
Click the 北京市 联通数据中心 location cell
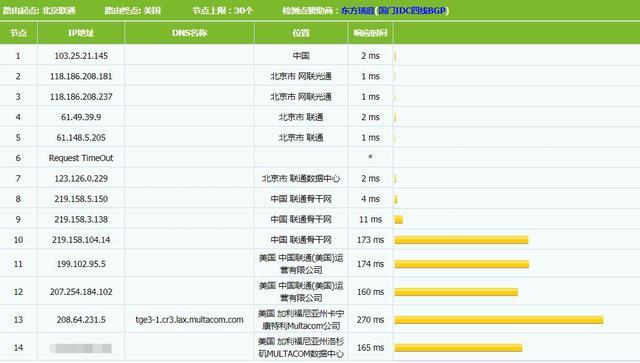pos(301,178)
